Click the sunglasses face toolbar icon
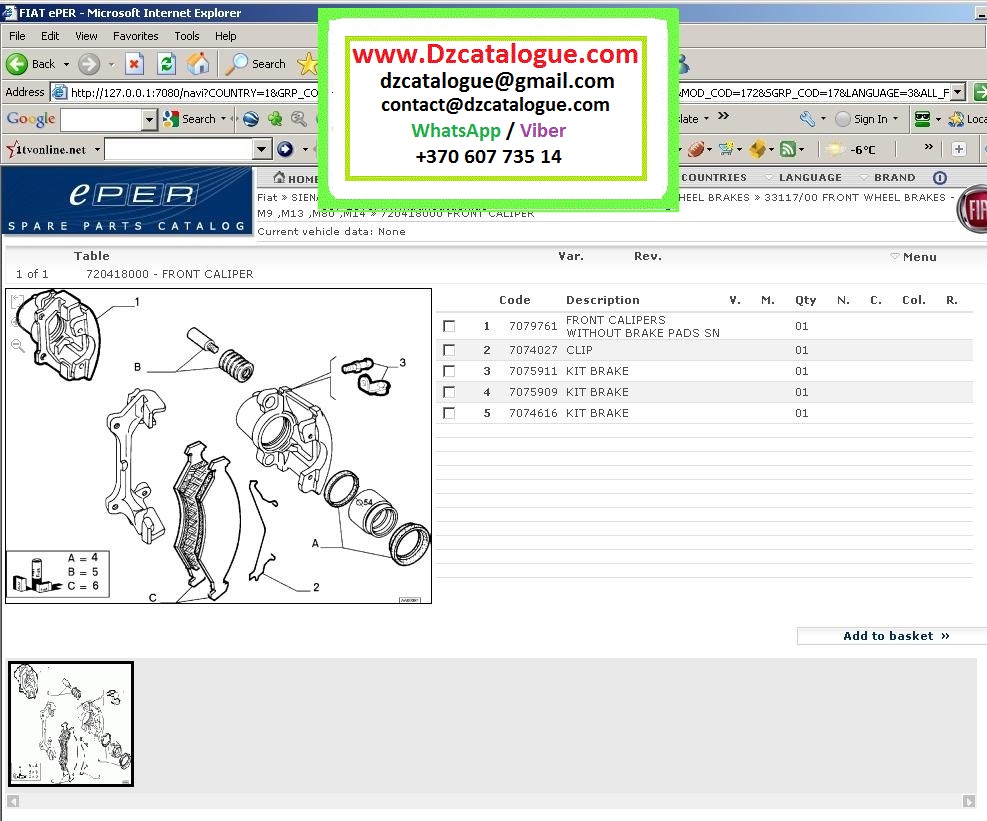Viewport: 987px width, 821px height. pyautogui.click(x=922, y=118)
